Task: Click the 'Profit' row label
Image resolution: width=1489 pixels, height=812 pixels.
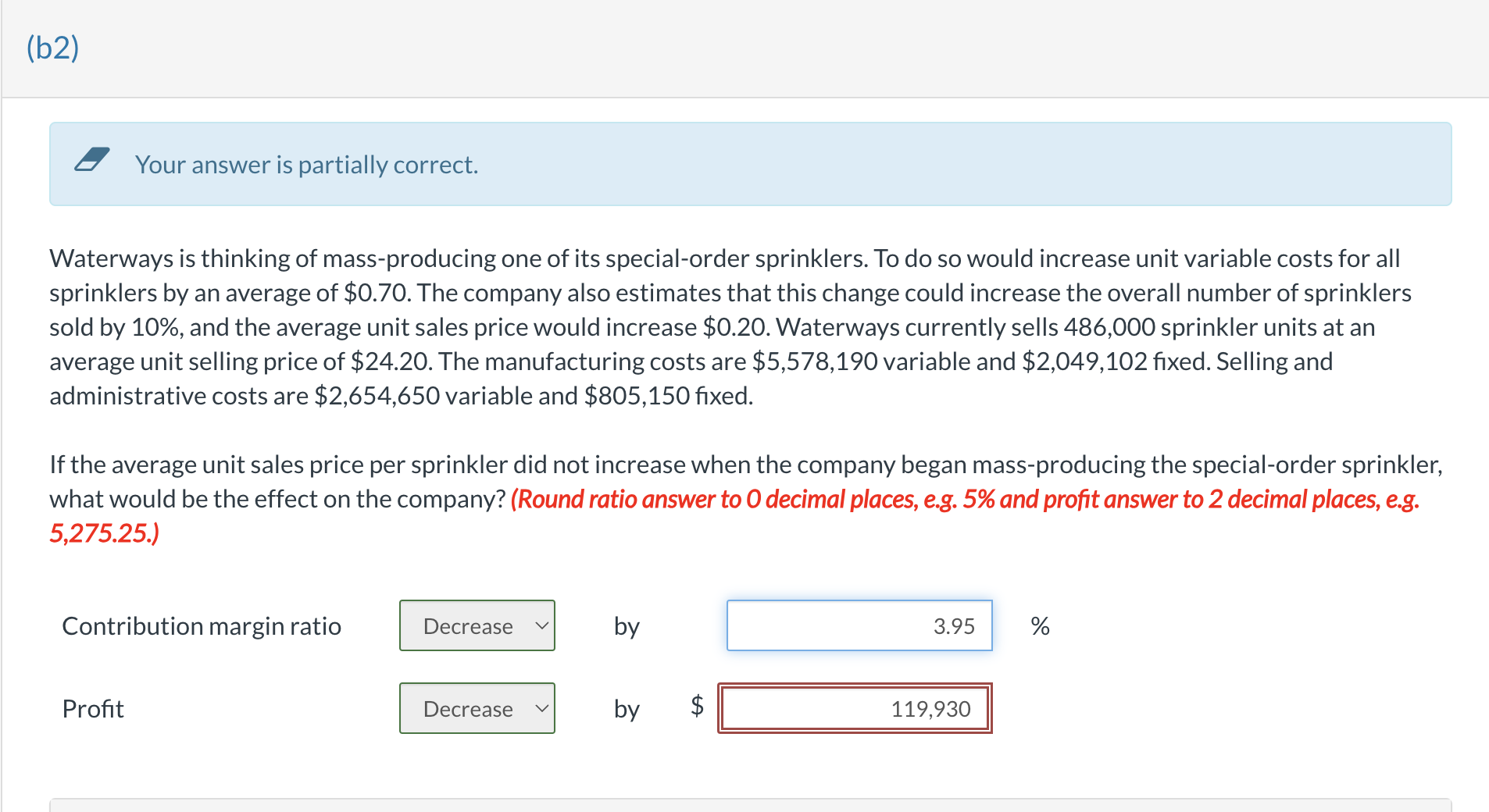Action: [x=93, y=709]
